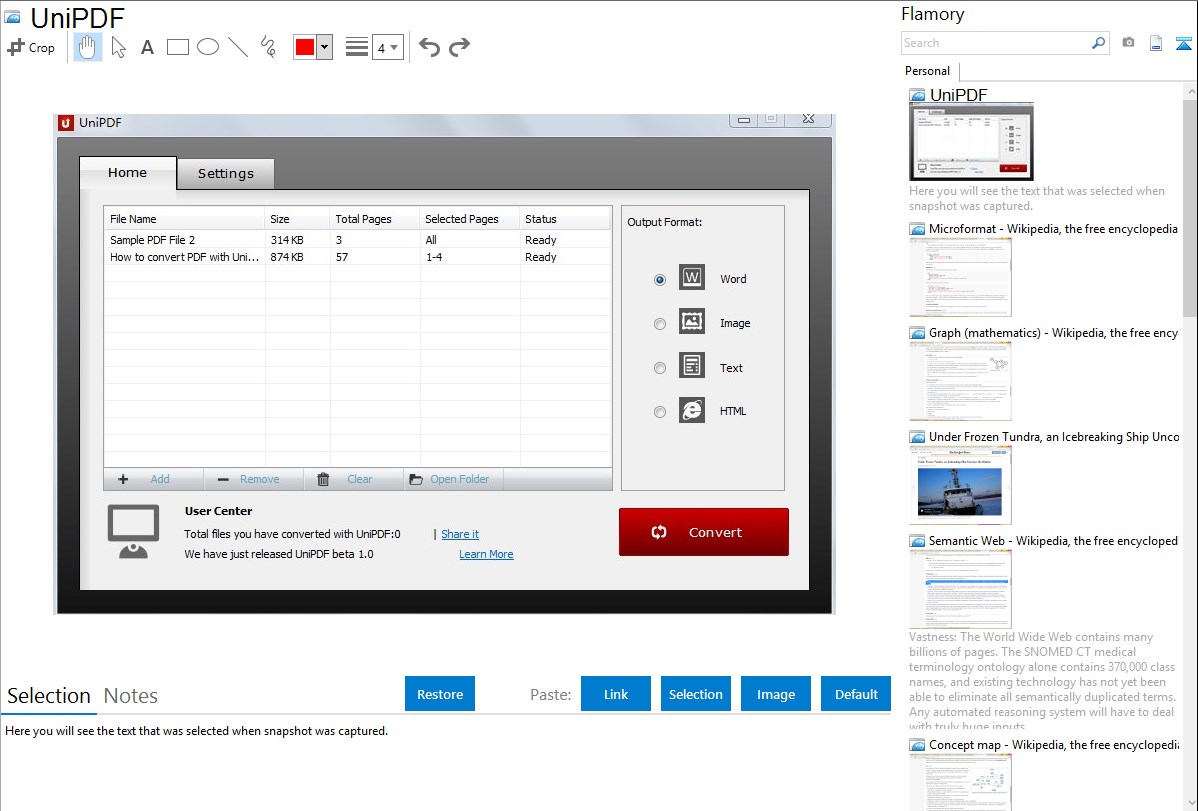This screenshot has width=1198, height=811.
Task: Switch to the Notes tab
Action: (131, 696)
